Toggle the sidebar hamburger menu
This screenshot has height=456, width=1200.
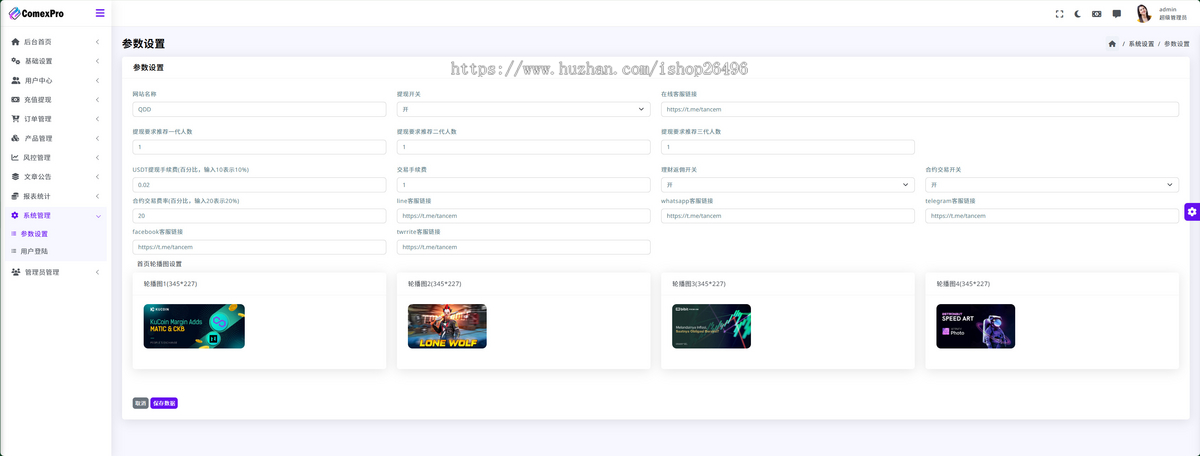click(x=100, y=13)
